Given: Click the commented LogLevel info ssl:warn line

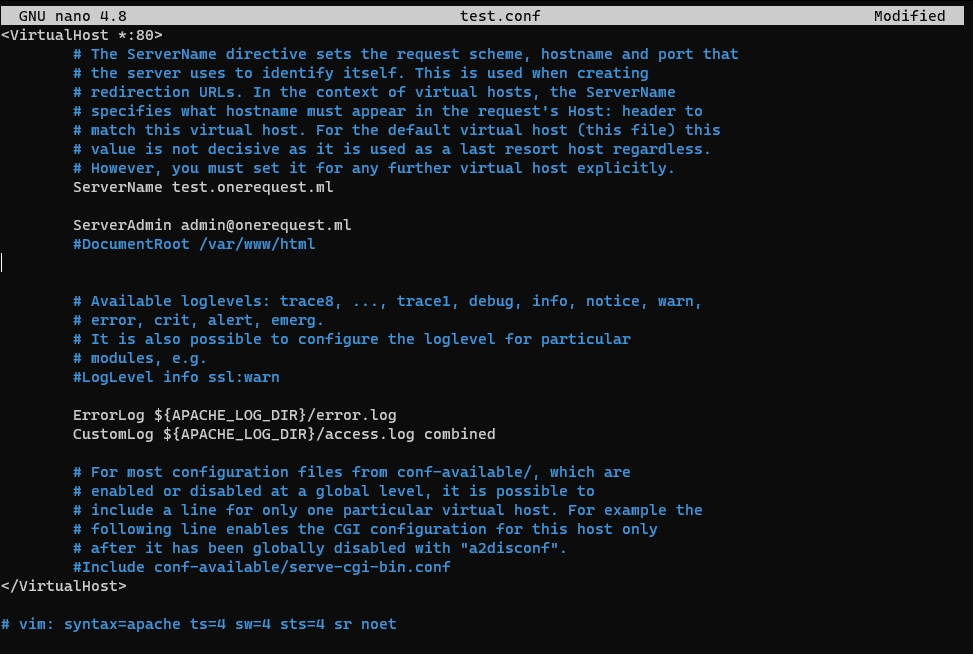Looking at the screenshot, I should pyautogui.click(x=176, y=377).
